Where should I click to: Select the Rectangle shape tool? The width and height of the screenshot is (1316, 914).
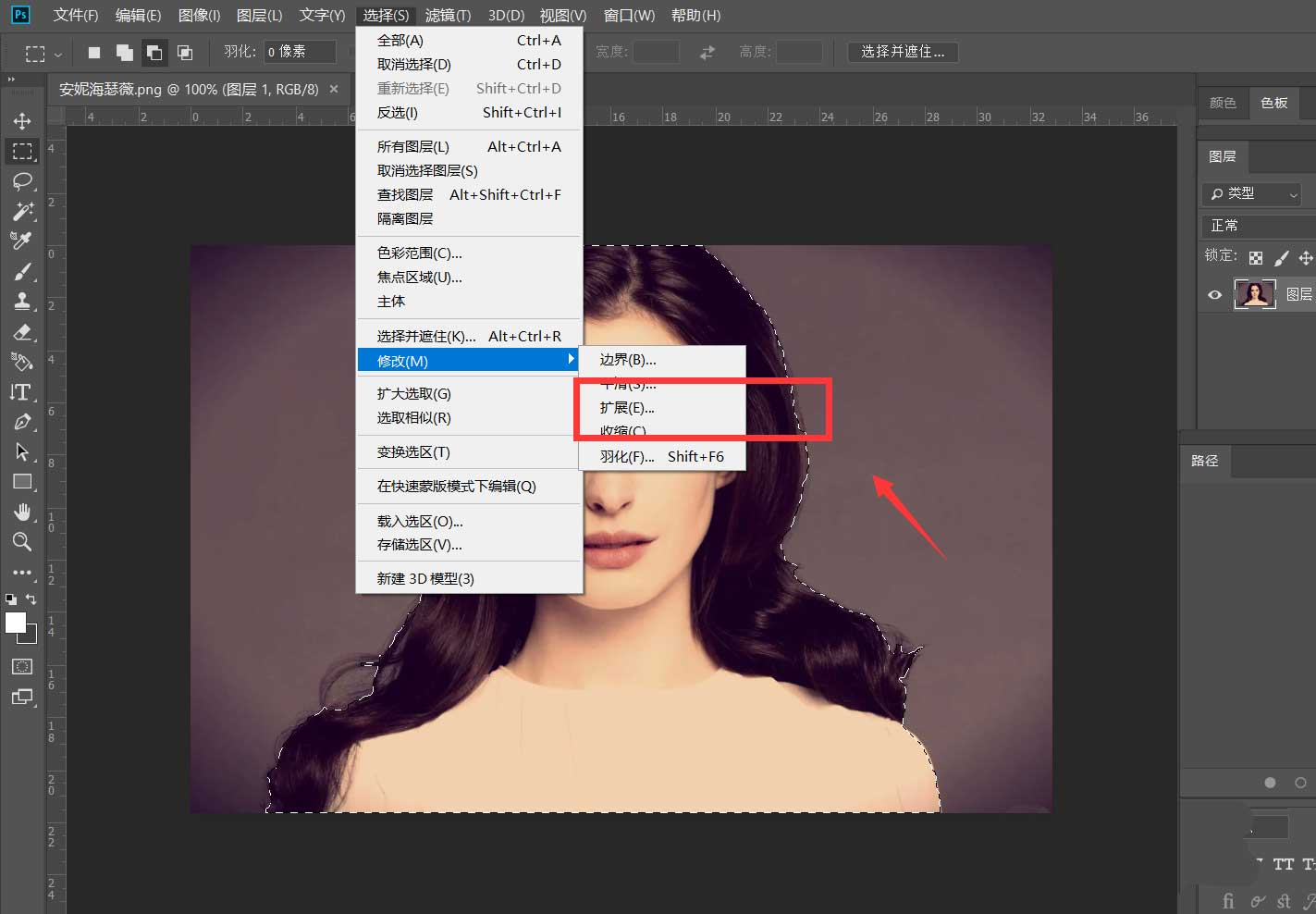tap(22, 482)
